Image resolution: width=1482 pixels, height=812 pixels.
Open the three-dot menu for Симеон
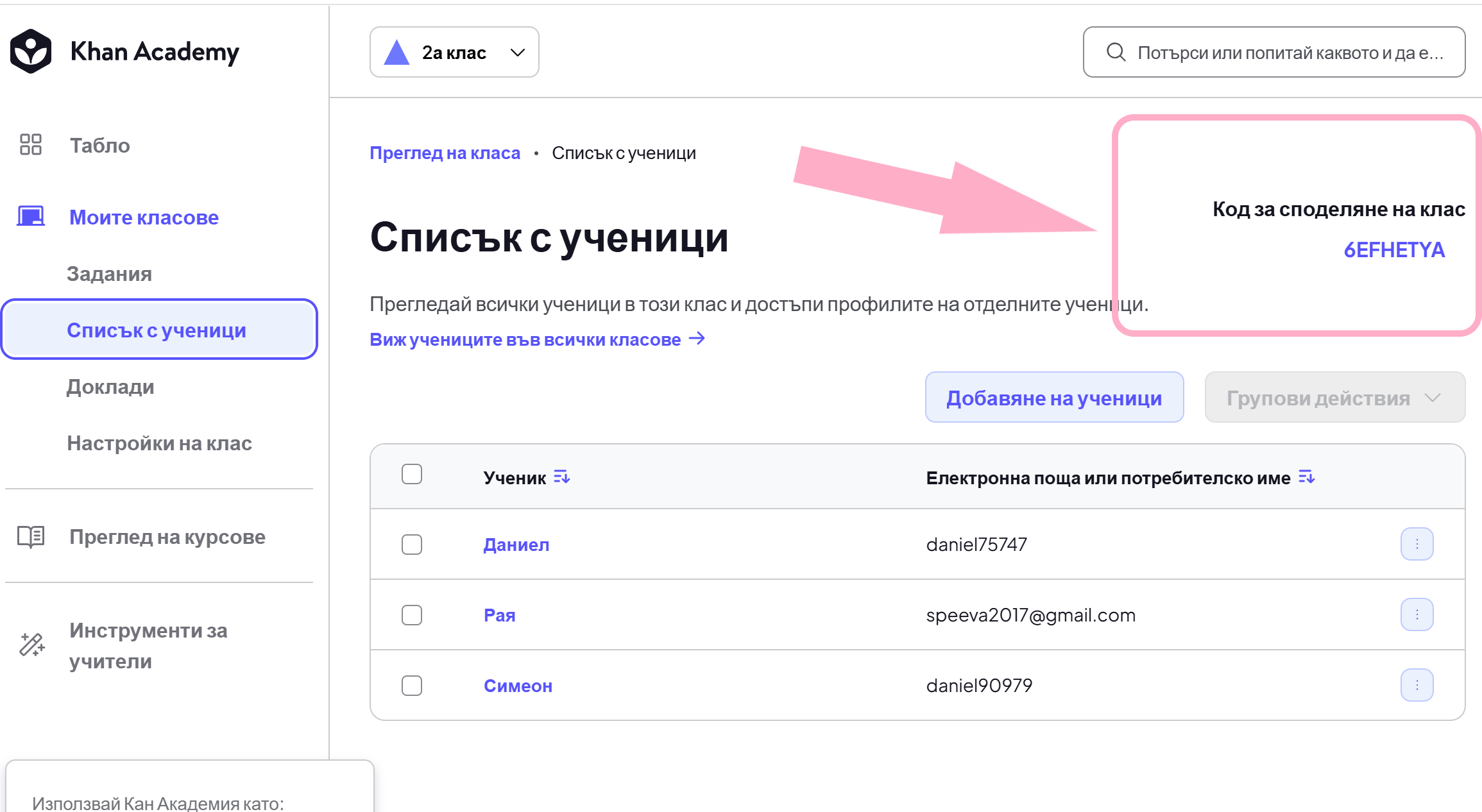(1417, 685)
